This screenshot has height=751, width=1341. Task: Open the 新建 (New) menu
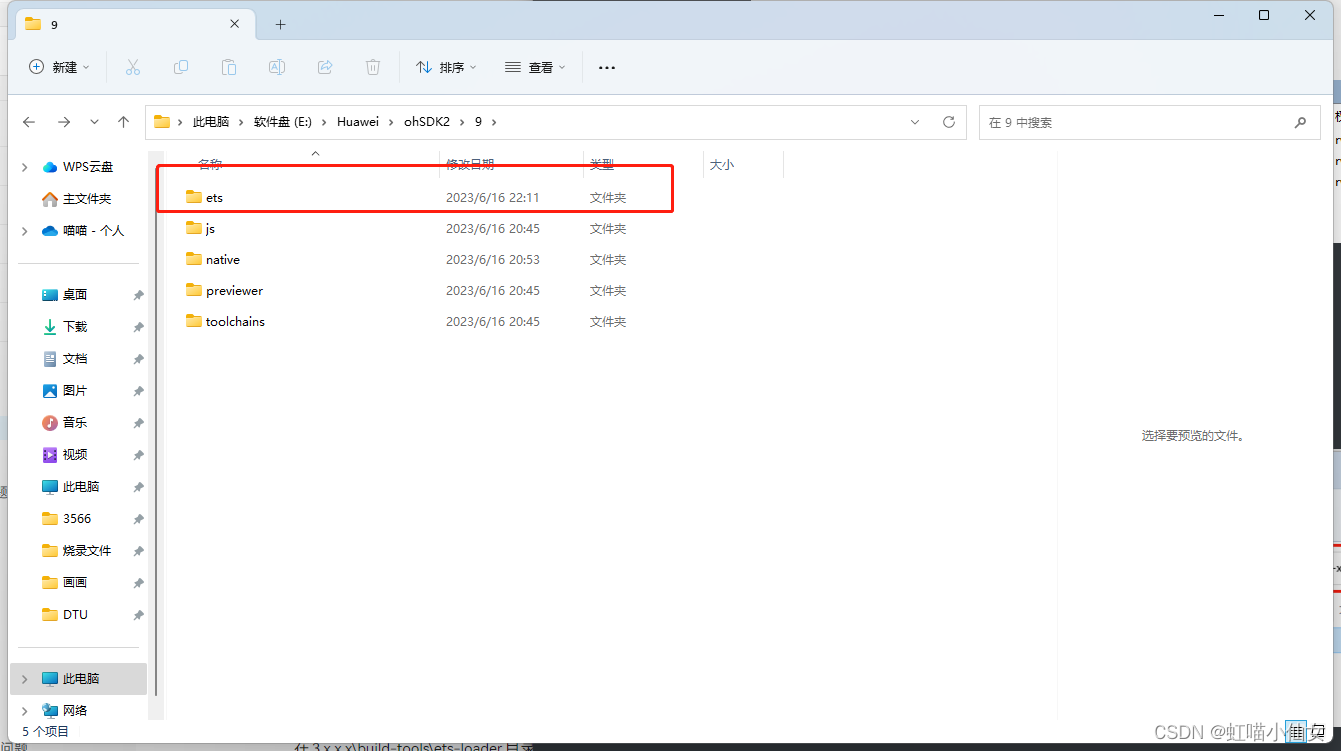59,67
